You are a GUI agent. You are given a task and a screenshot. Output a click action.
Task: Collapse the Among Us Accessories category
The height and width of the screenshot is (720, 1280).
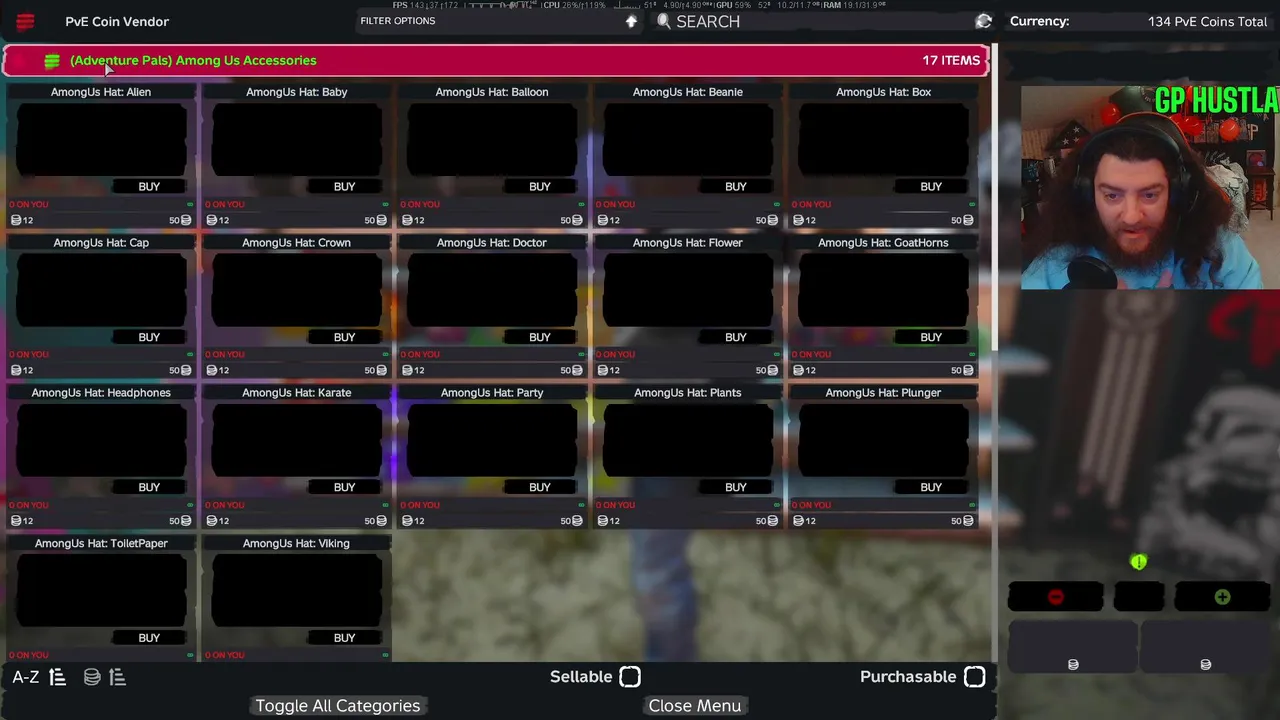click(496, 61)
